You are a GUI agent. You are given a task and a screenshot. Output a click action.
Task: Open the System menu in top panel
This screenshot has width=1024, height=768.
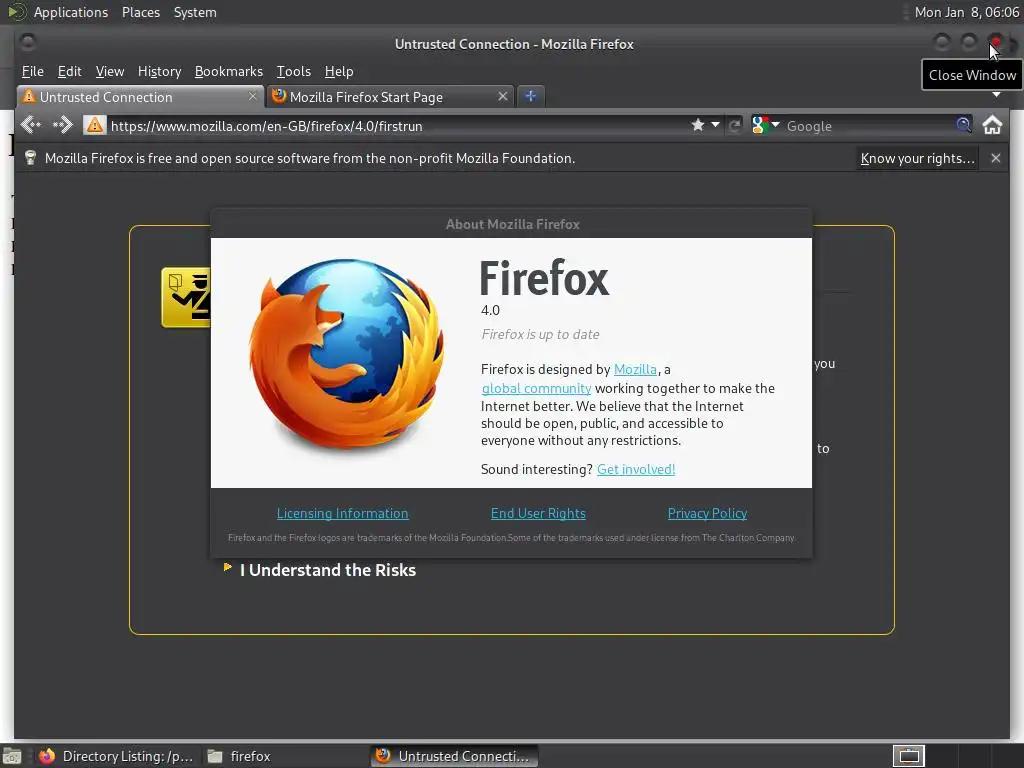(x=195, y=12)
